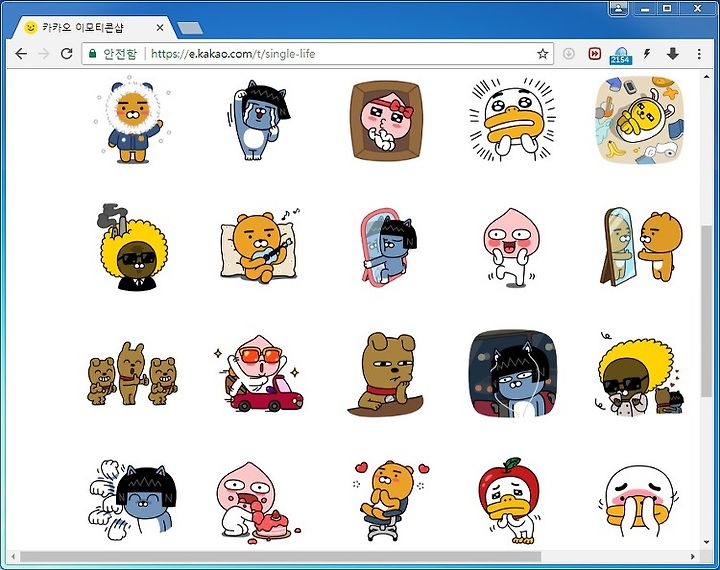Click the browser forward arrow
The width and height of the screenshot is (720, 570).
pyautogui.click(x=44, y=54)
